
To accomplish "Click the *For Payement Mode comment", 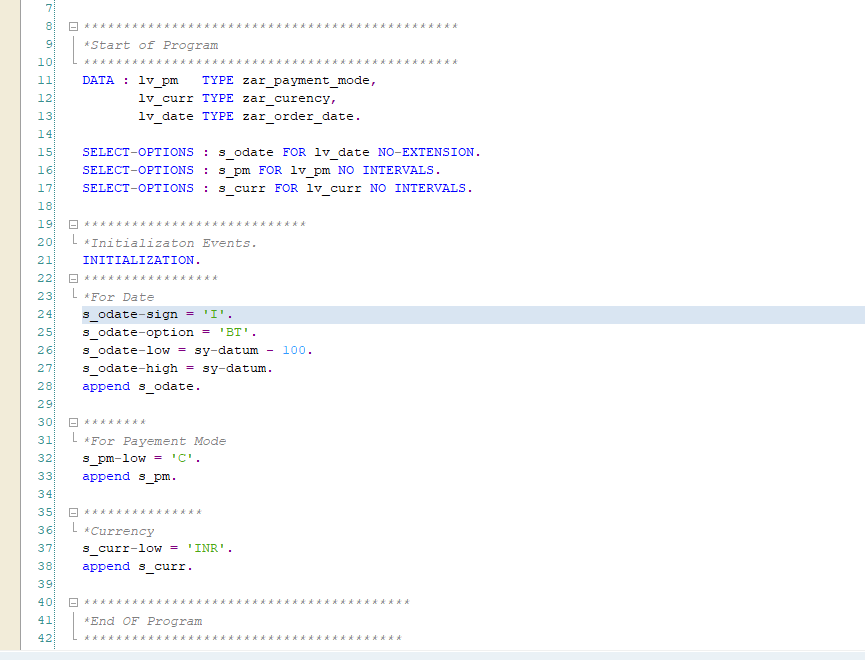I will pyautogui.click(x=154, y=441).
